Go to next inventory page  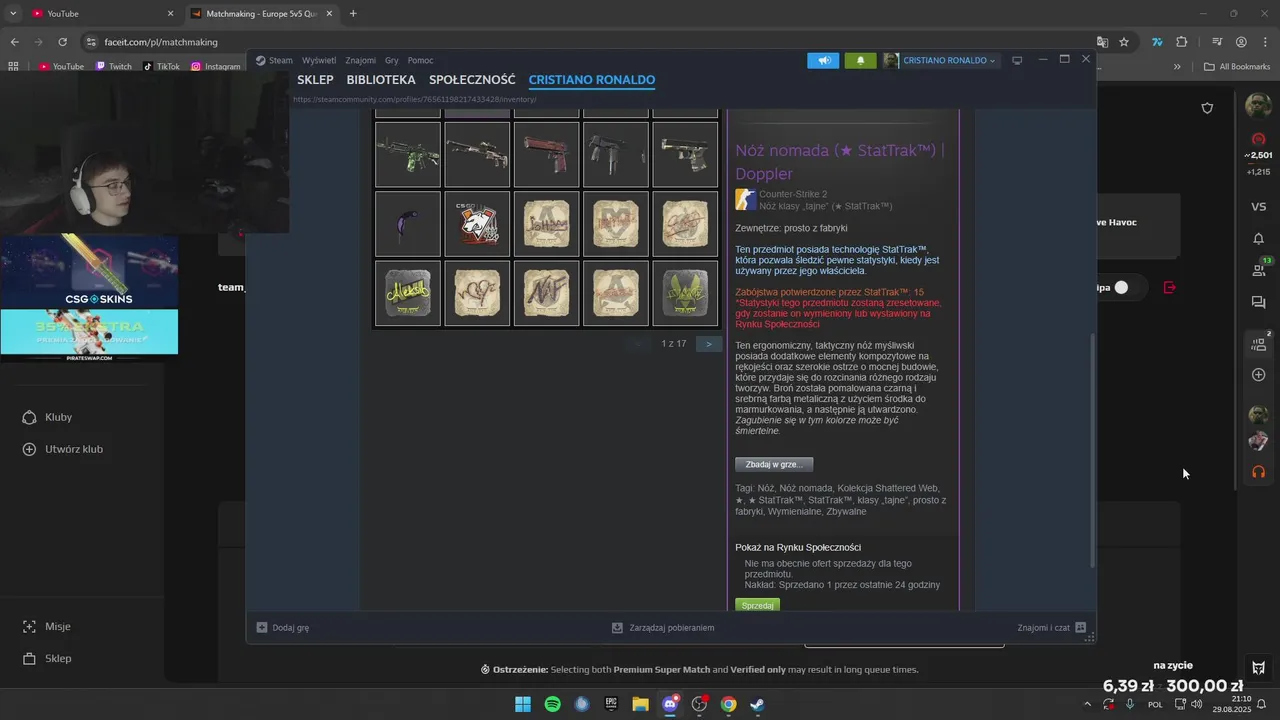708,344
